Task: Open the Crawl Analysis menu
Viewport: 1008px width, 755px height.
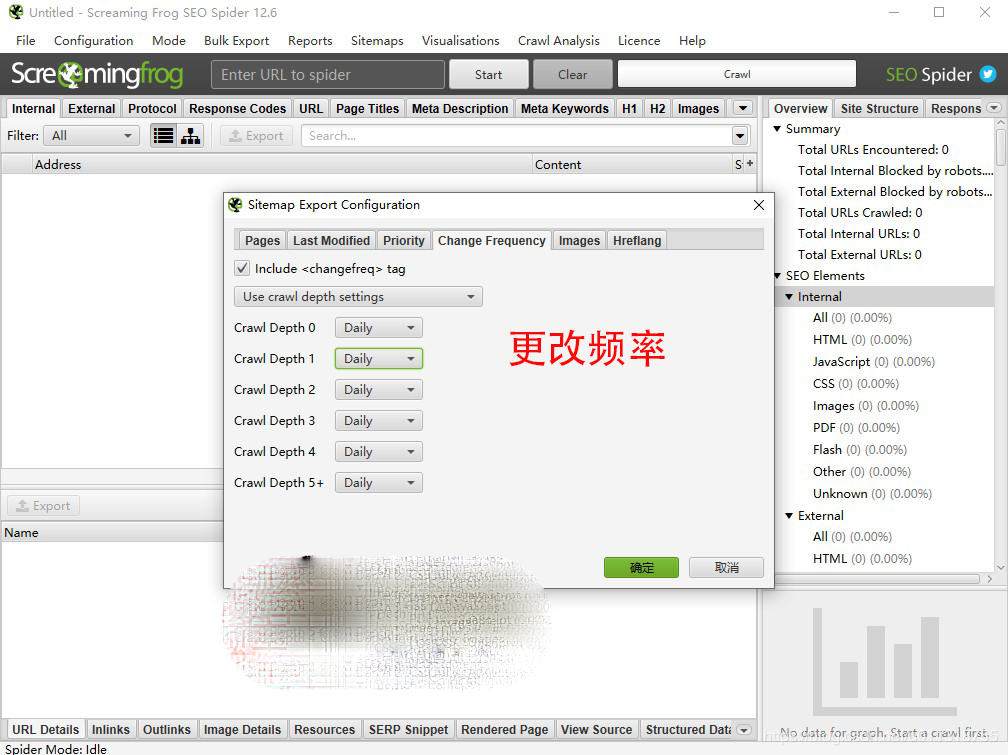Action: pyautogui.click(x=558, y=41)
